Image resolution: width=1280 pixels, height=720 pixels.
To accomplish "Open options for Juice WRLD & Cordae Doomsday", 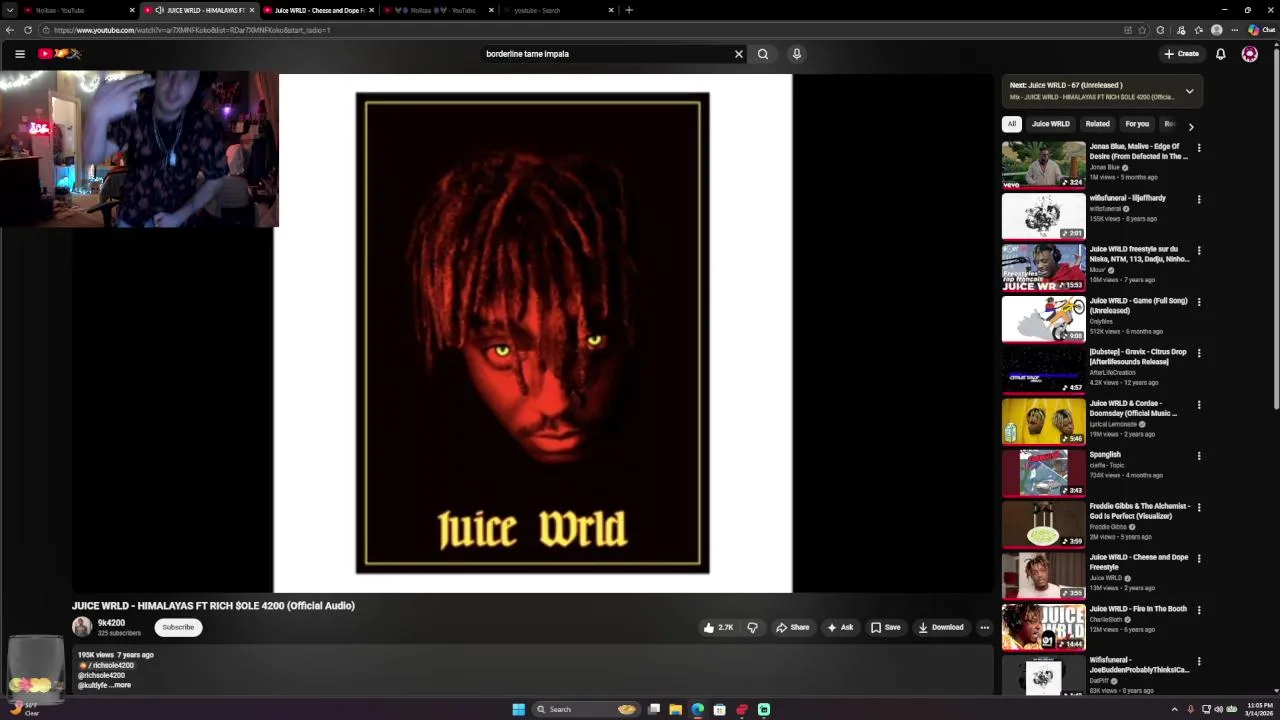I will tap(1199, 405).
